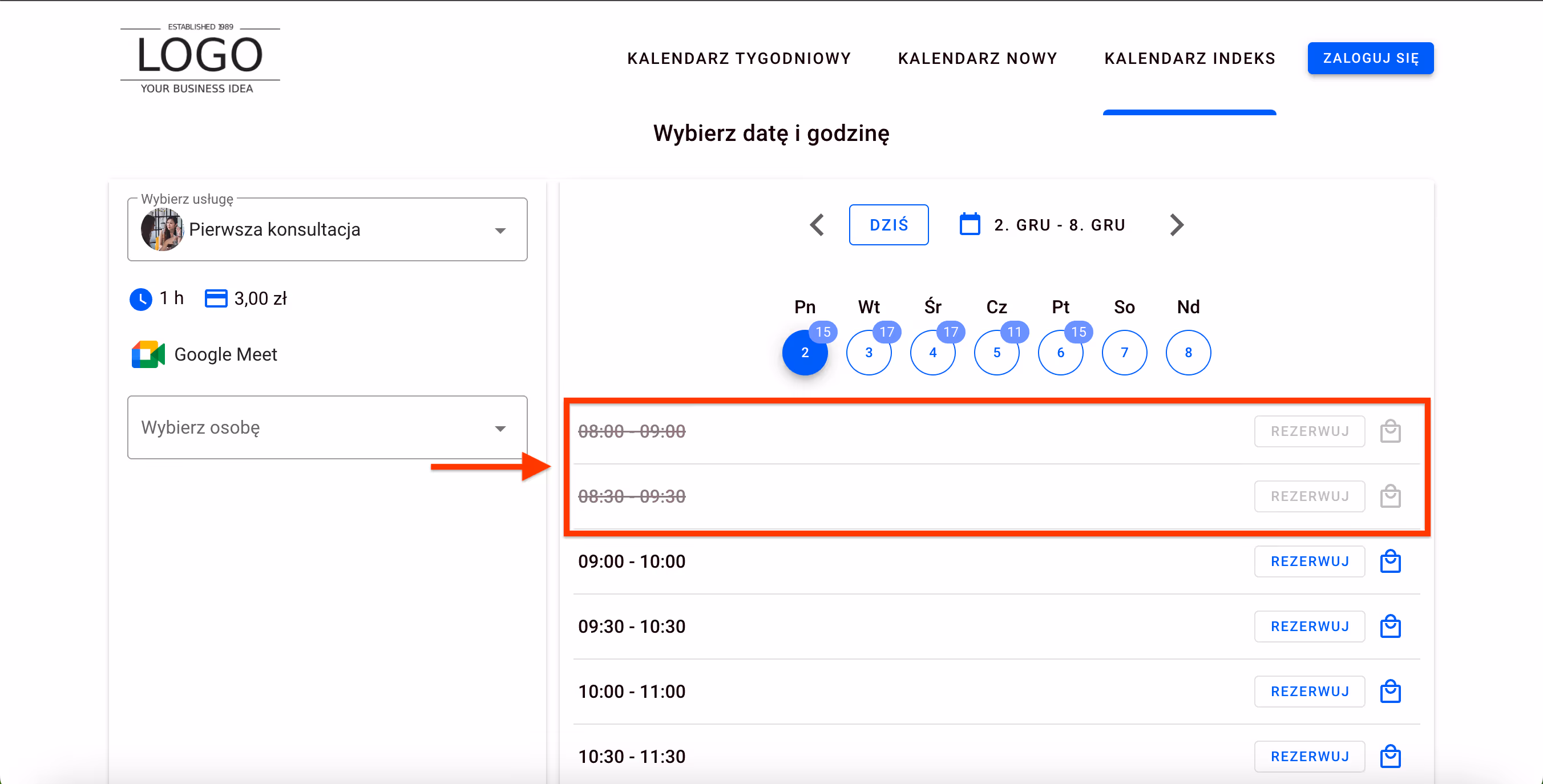Click the shopping bag icon for 10:30 slot

pos(1391,756)
